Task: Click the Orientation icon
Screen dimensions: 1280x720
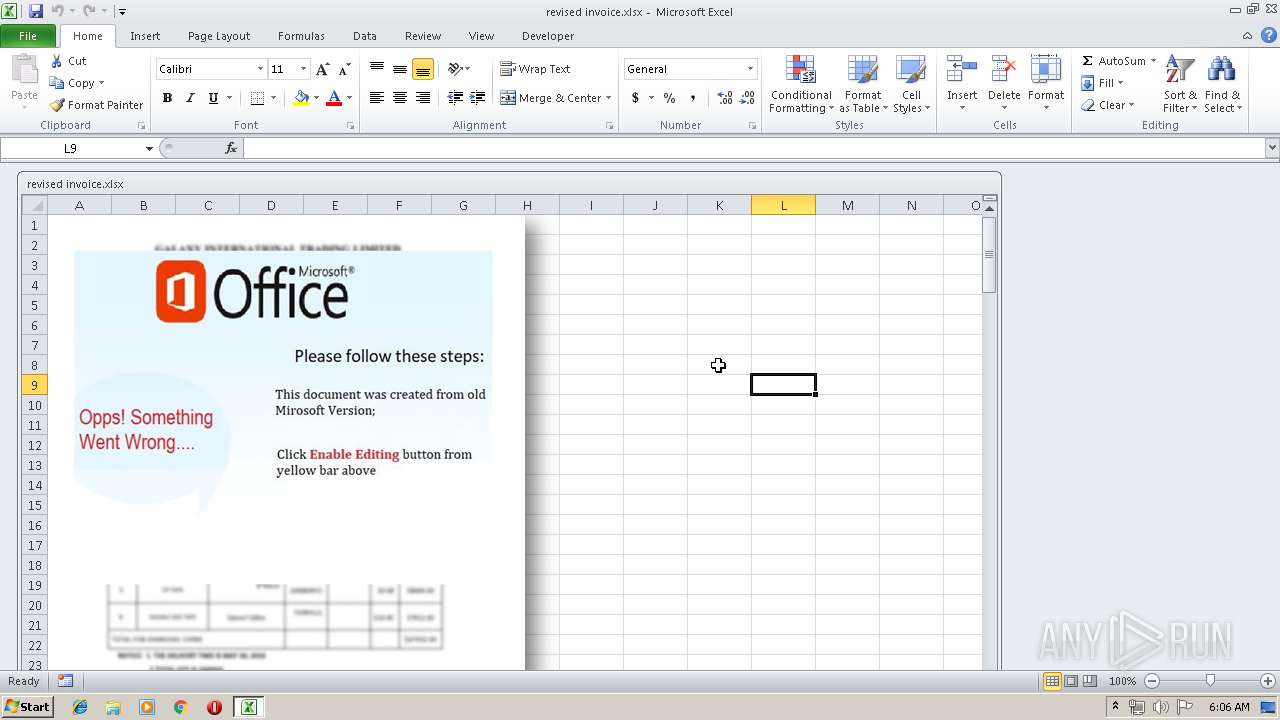Action: [x=455, y=69]
